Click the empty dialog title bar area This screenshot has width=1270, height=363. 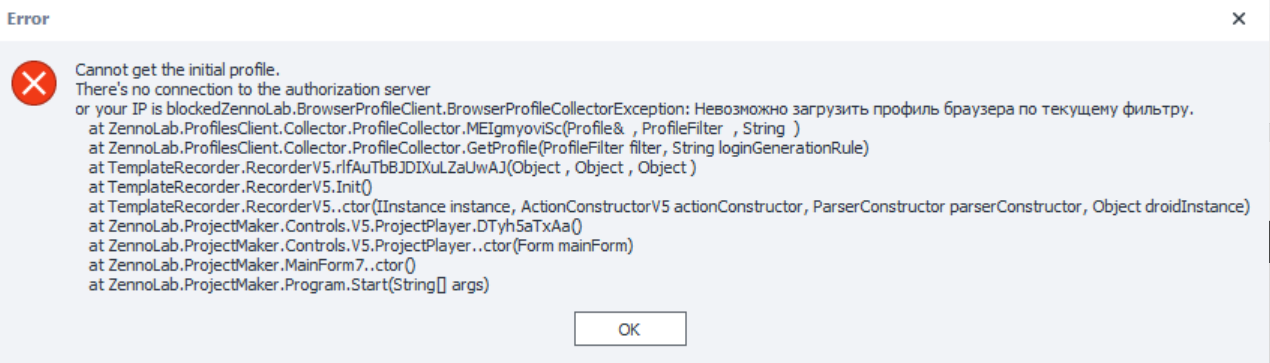tap(630, 19)
